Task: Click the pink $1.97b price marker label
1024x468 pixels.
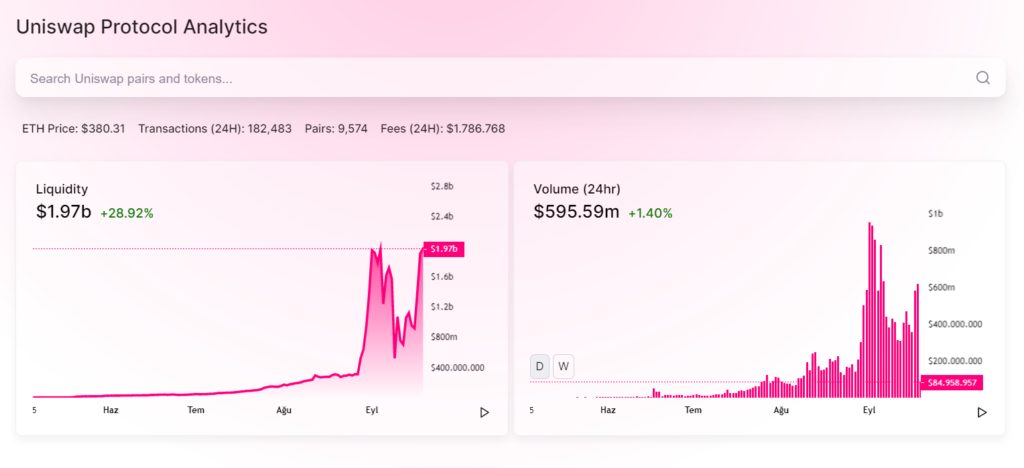Action: point(443,249)
